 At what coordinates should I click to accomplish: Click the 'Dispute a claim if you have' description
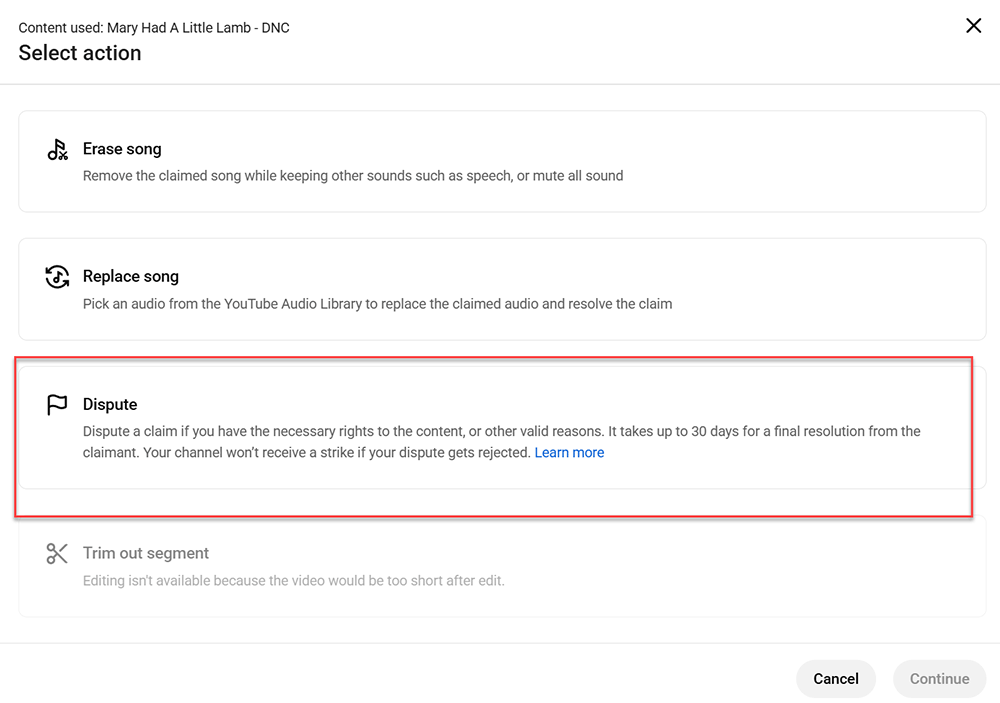(501, 441)
